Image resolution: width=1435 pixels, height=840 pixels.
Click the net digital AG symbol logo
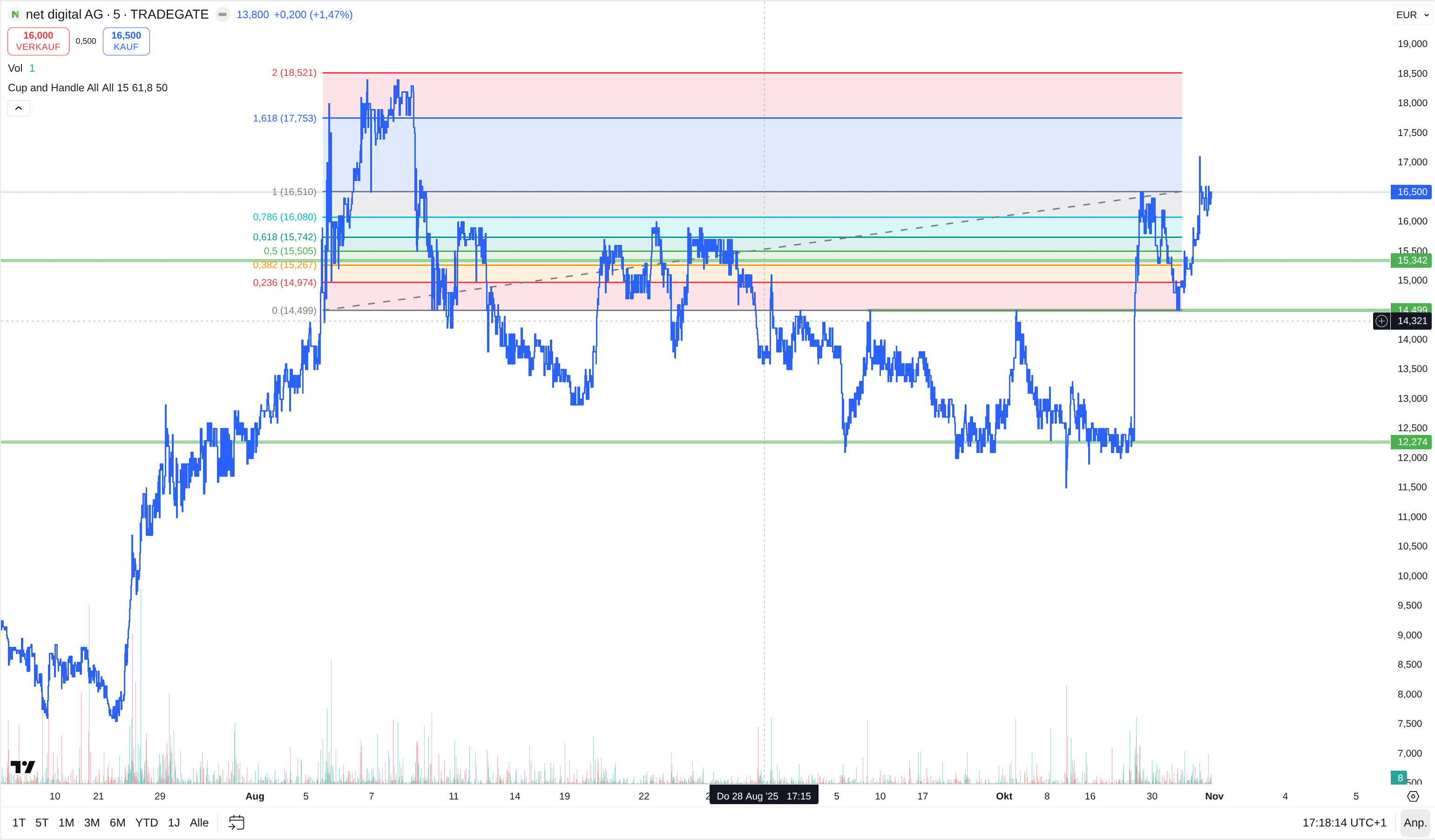(x=15, y=15)
